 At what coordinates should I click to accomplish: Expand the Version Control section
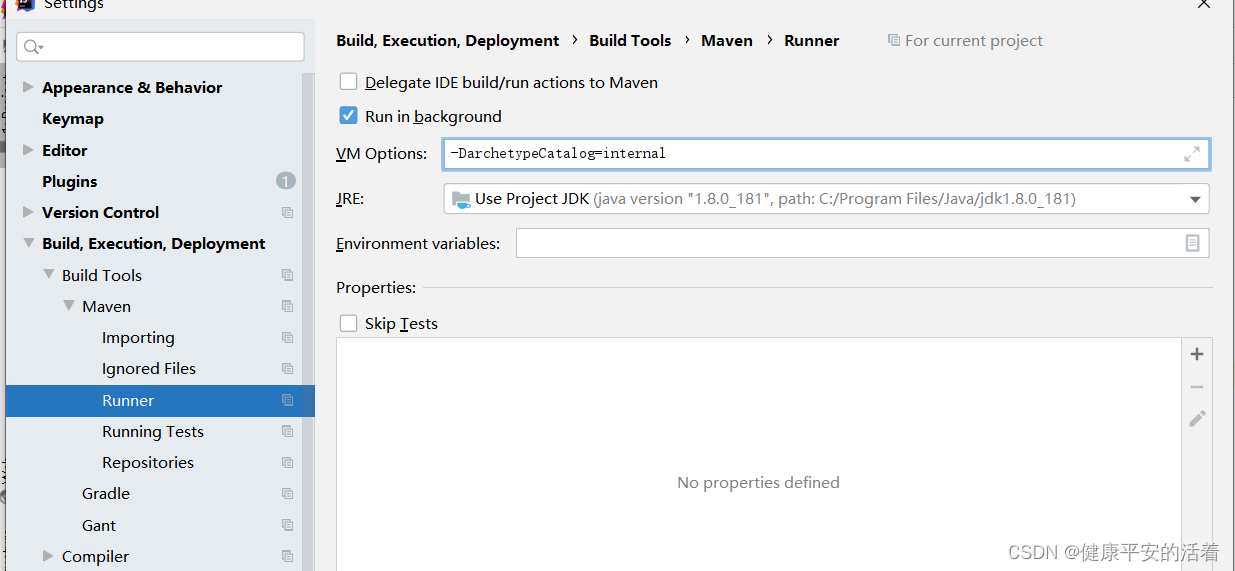coord(28,212)
